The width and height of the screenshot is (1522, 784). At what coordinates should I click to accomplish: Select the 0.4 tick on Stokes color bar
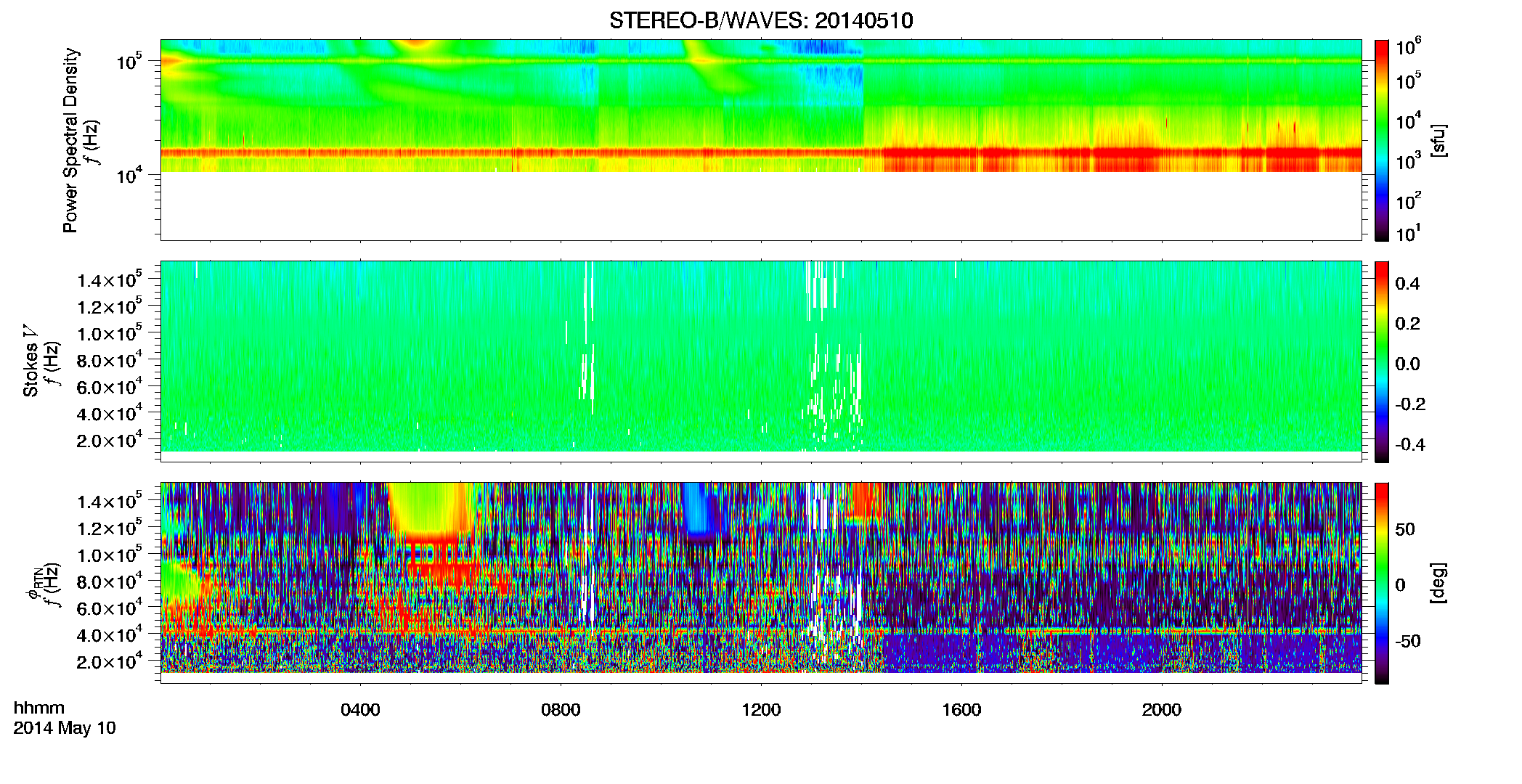[1407, 284]
